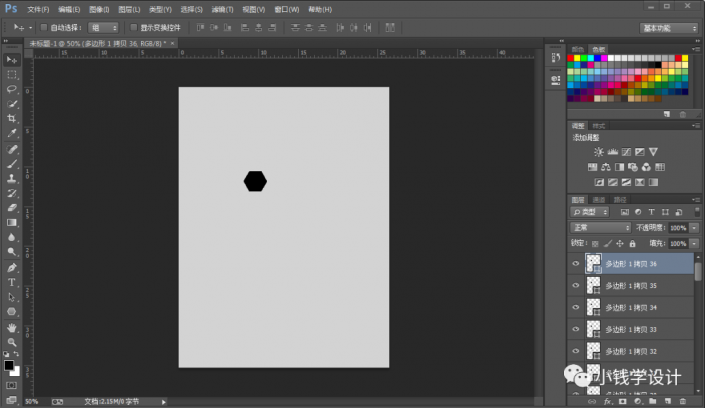
Task: Enable the 自动选择 checkbox
Action: click(x=45, y=27)
